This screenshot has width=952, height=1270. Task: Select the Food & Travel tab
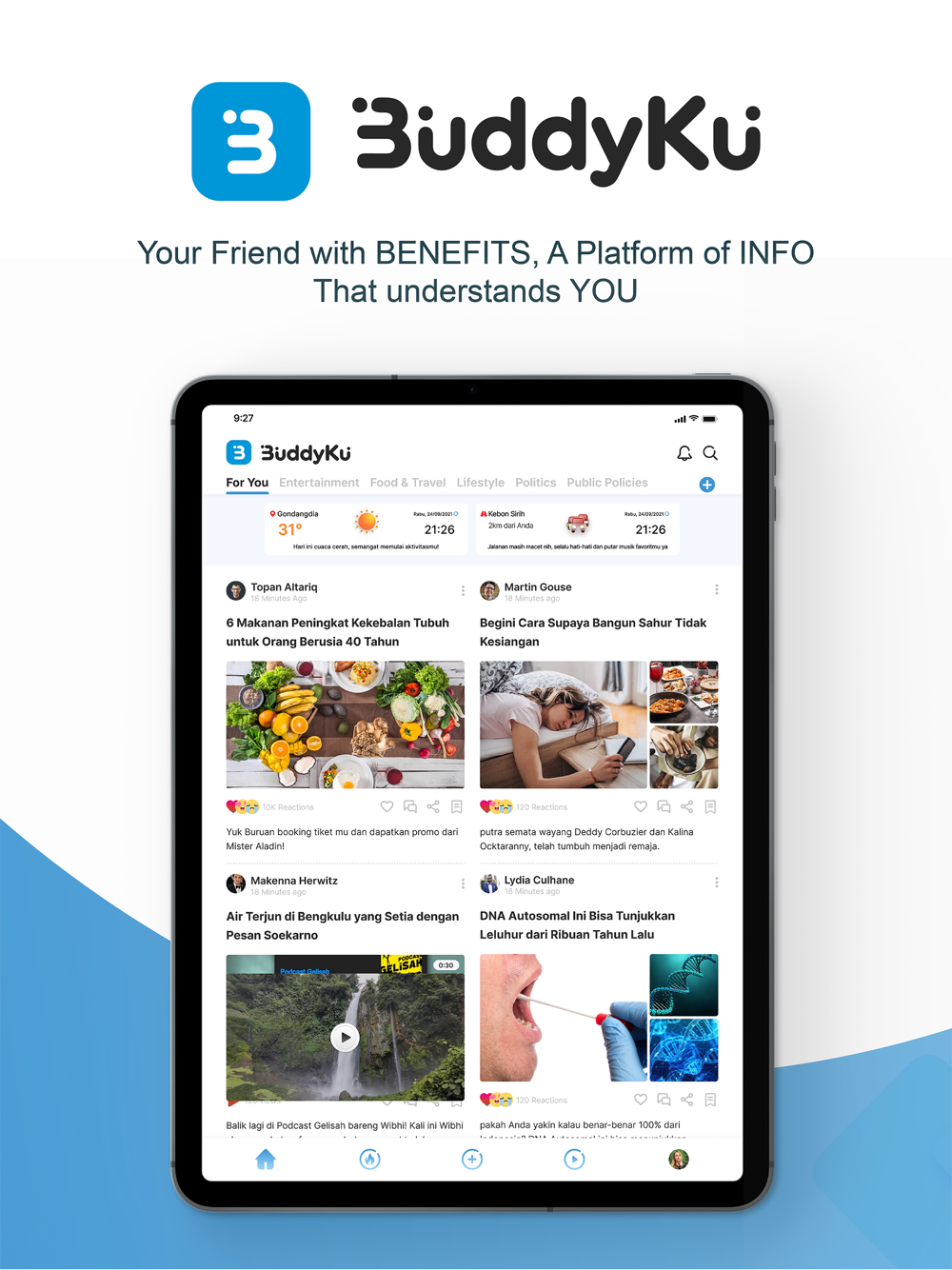407,483
